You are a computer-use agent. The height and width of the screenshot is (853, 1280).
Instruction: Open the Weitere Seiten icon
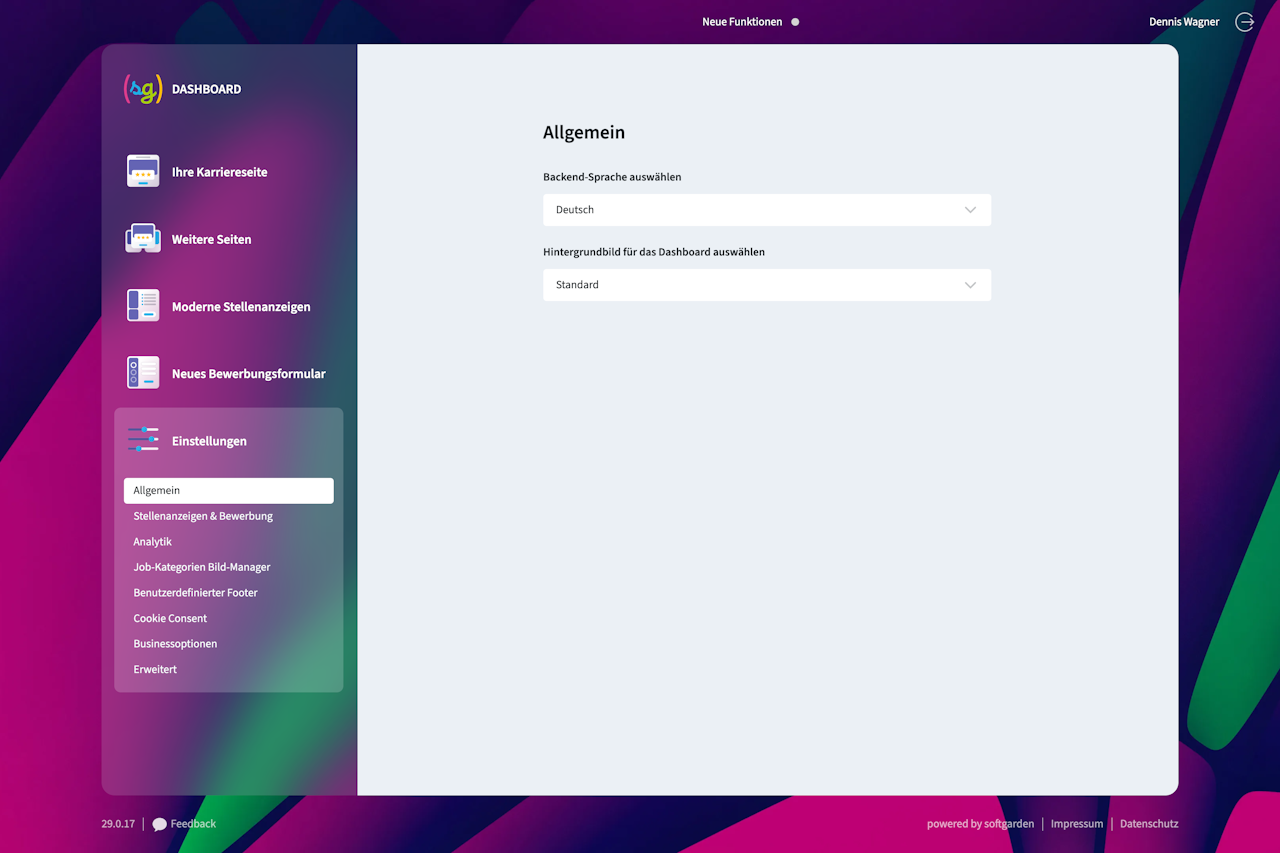click(143, 238)
